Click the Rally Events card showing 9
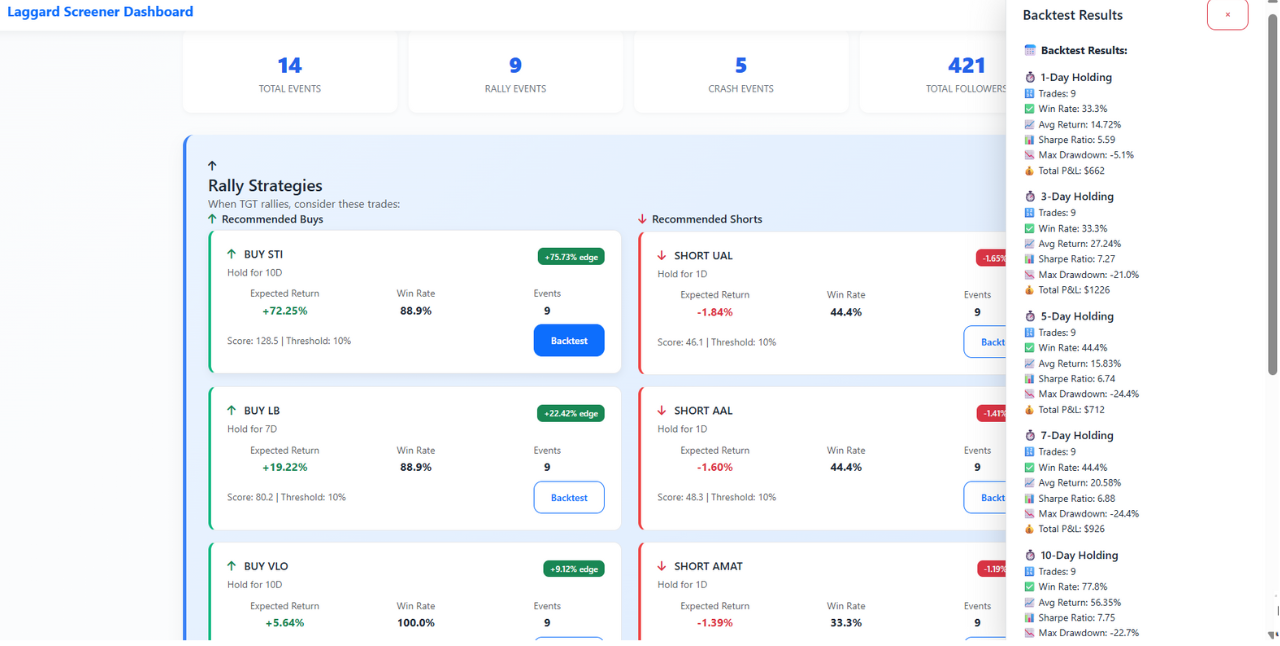This screenshot has width=1280, height=646. 515,72
